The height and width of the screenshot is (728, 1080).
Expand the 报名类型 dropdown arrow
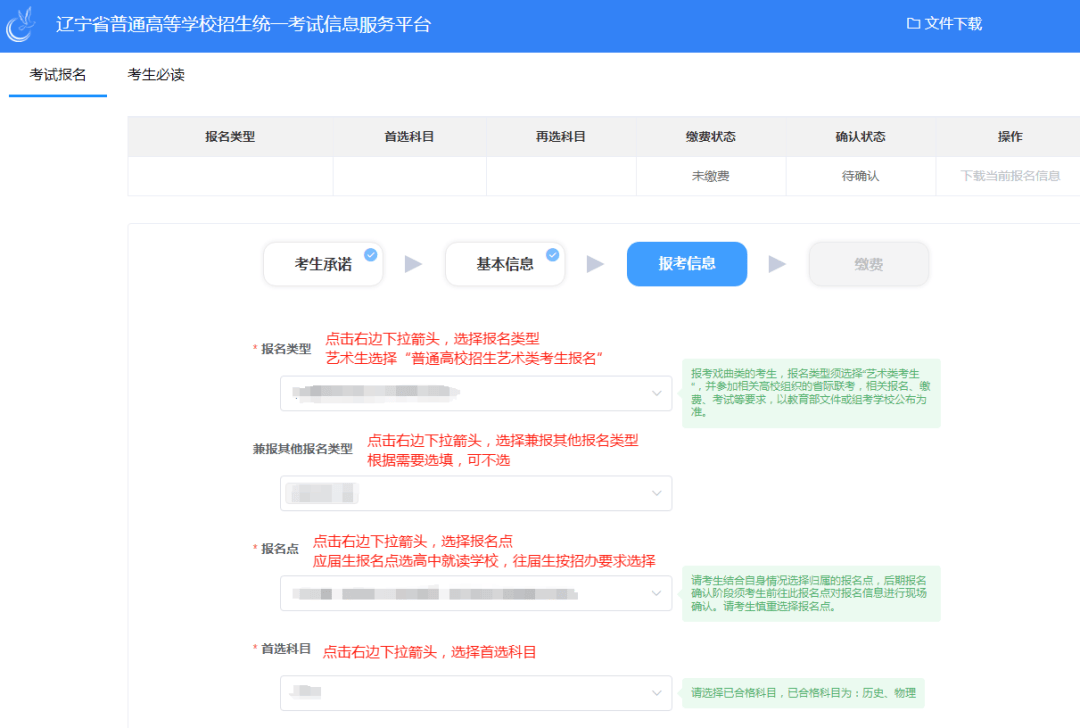pos(656,393)
